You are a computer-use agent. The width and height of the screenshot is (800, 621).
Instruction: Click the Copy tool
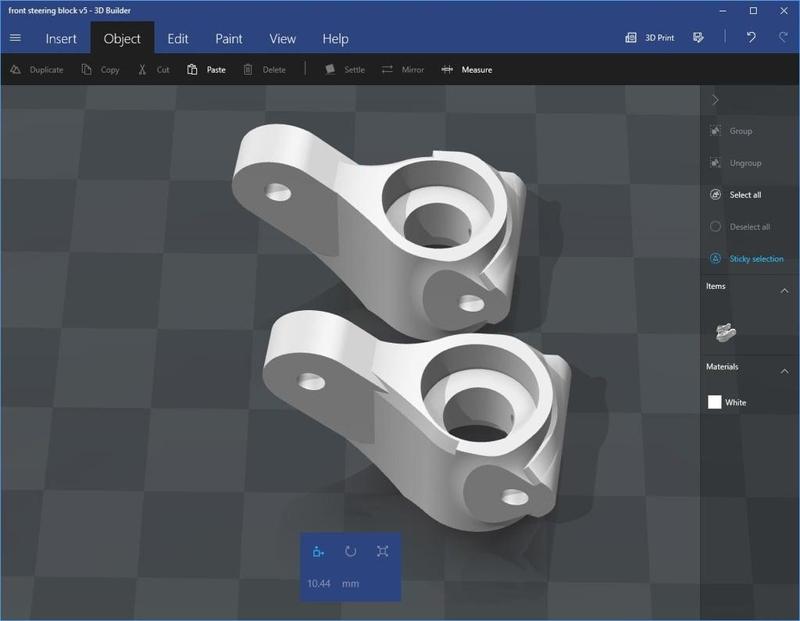click(100, 69)
